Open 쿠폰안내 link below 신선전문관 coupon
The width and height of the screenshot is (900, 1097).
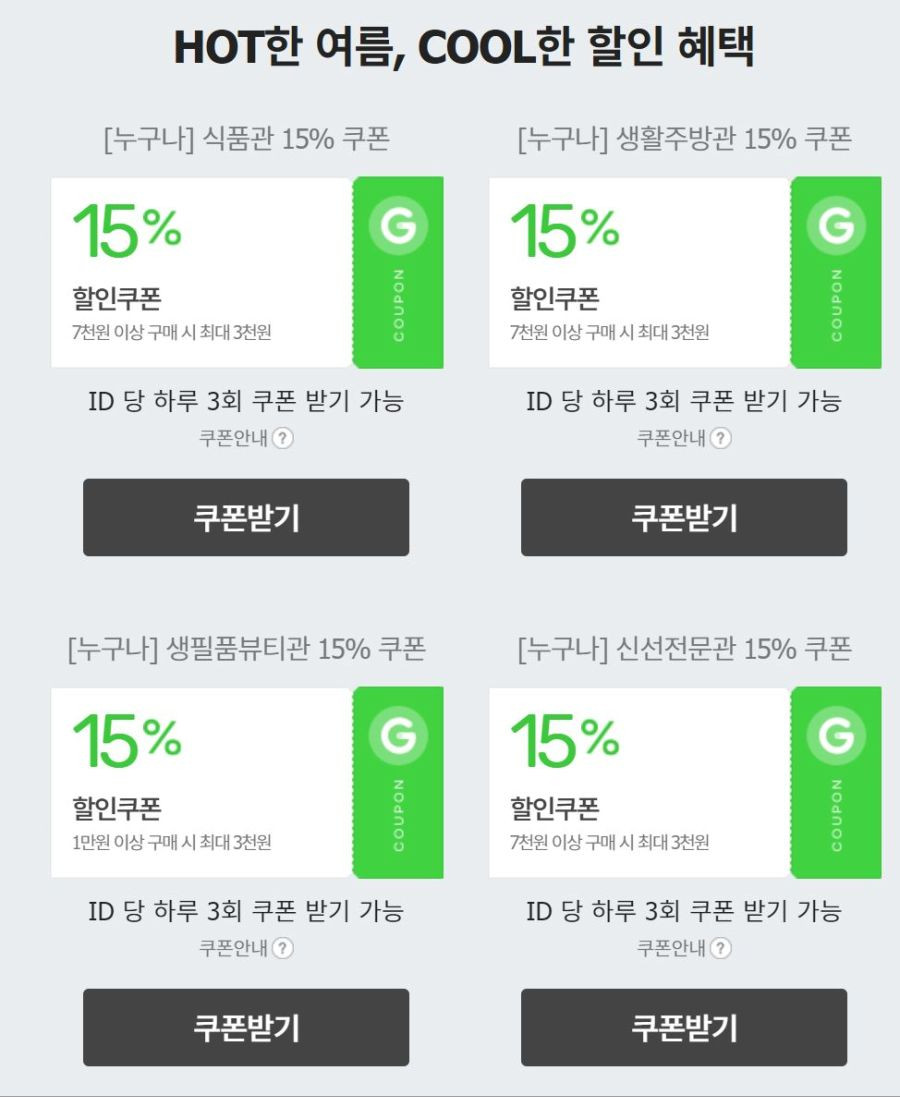672,948
